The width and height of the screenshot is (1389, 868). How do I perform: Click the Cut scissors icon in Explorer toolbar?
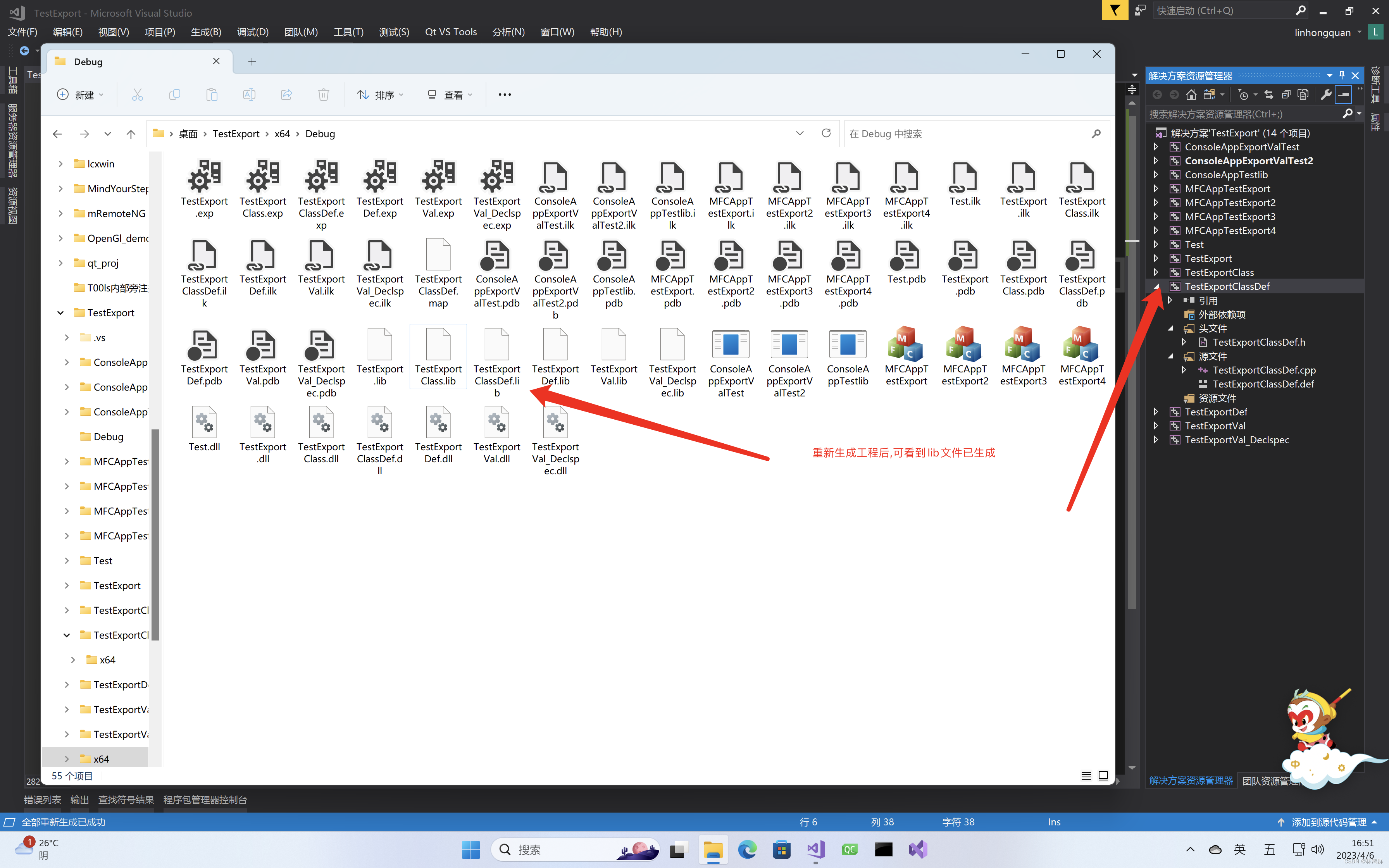[x=137, y=95]
